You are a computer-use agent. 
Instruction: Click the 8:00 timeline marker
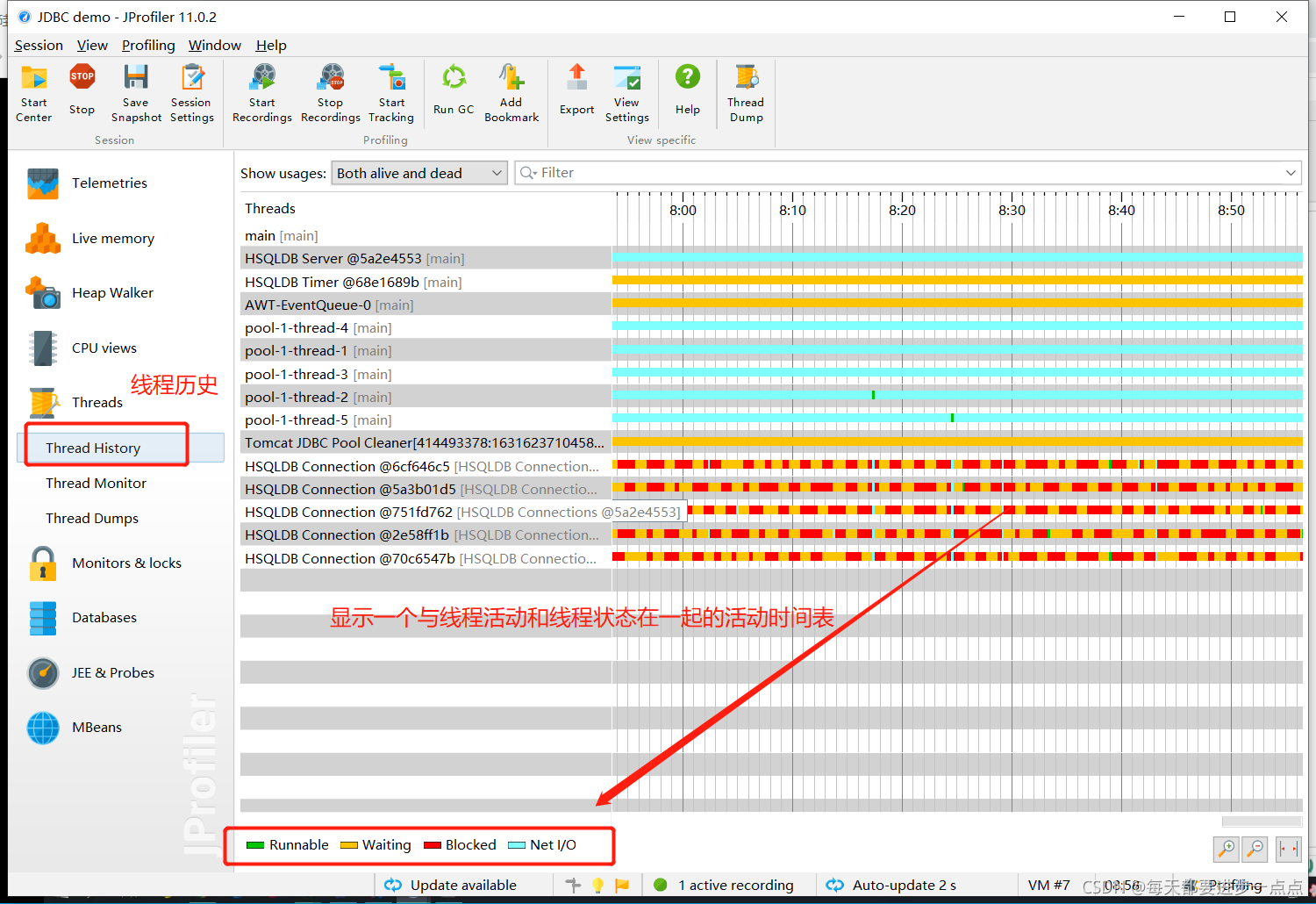[683, 211]
